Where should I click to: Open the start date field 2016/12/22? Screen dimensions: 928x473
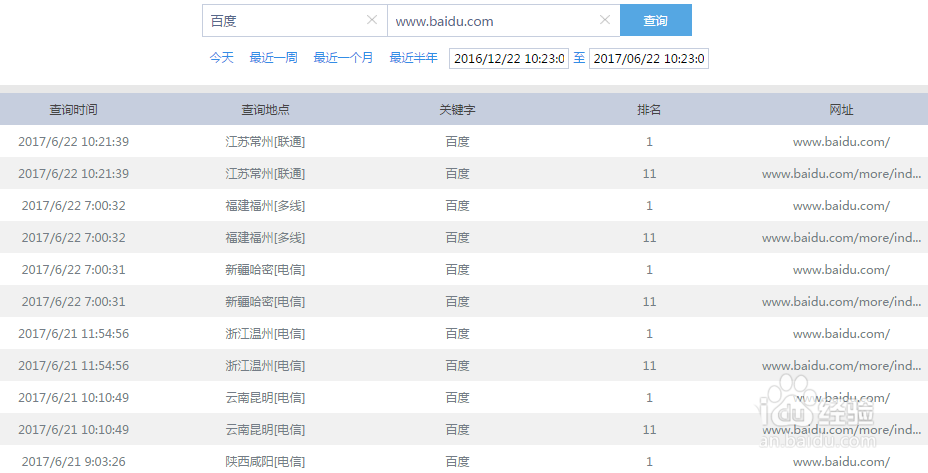point(508,59)
